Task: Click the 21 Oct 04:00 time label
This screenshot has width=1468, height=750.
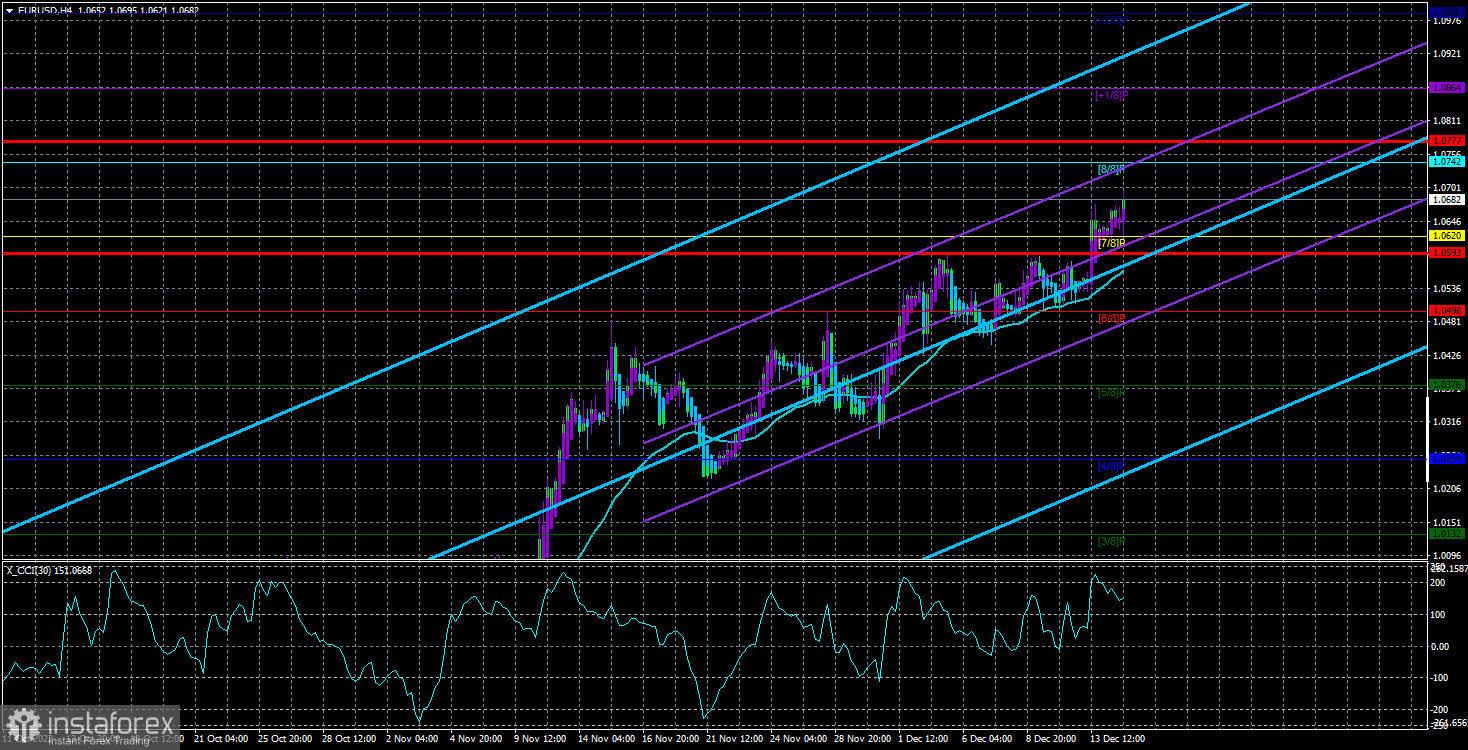Action: pos(221,739)
